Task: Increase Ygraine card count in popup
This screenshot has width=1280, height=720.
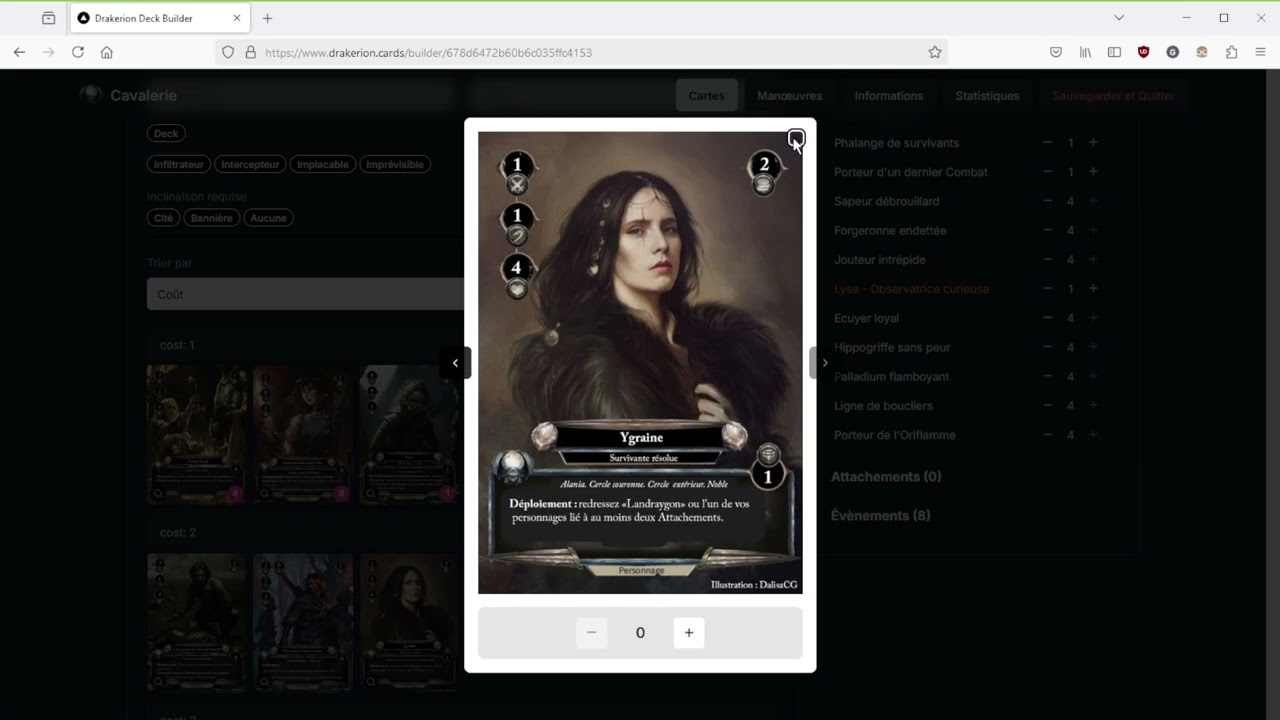Action: pos(688,632)
